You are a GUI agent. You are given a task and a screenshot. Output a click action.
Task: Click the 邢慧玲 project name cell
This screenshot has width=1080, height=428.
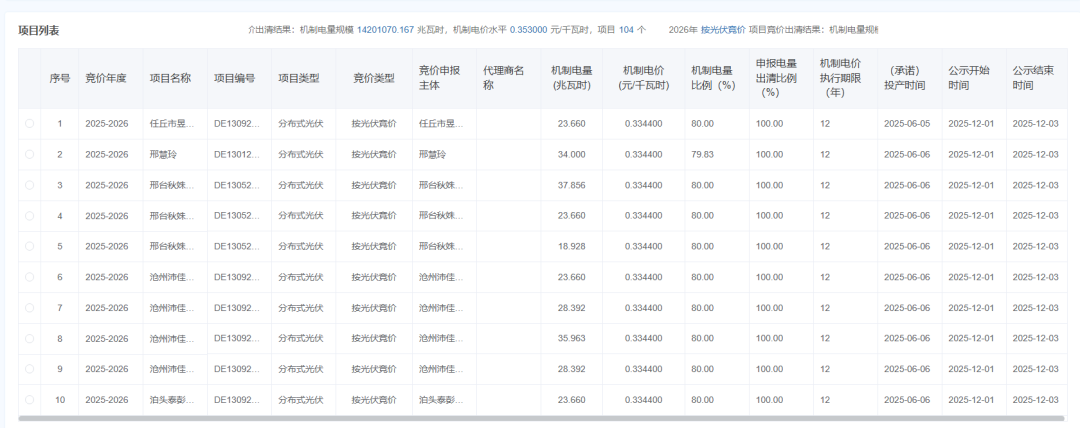tap(165, 154)
